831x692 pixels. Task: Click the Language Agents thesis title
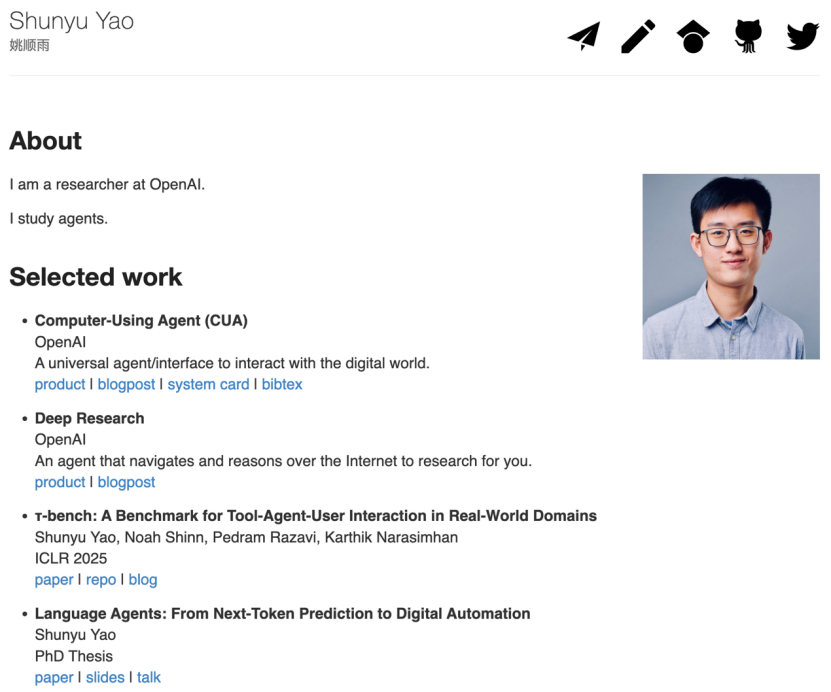point(282,614)
